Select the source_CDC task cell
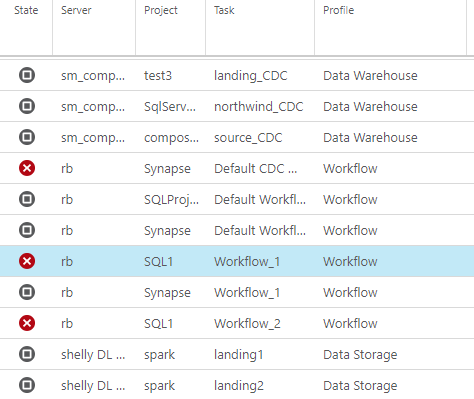 (248, 138)
